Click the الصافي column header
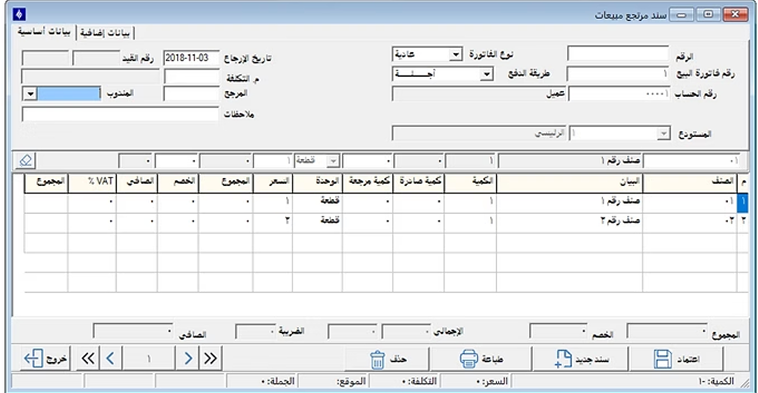Viewport: 758px width, 393px height. (137, 182)
